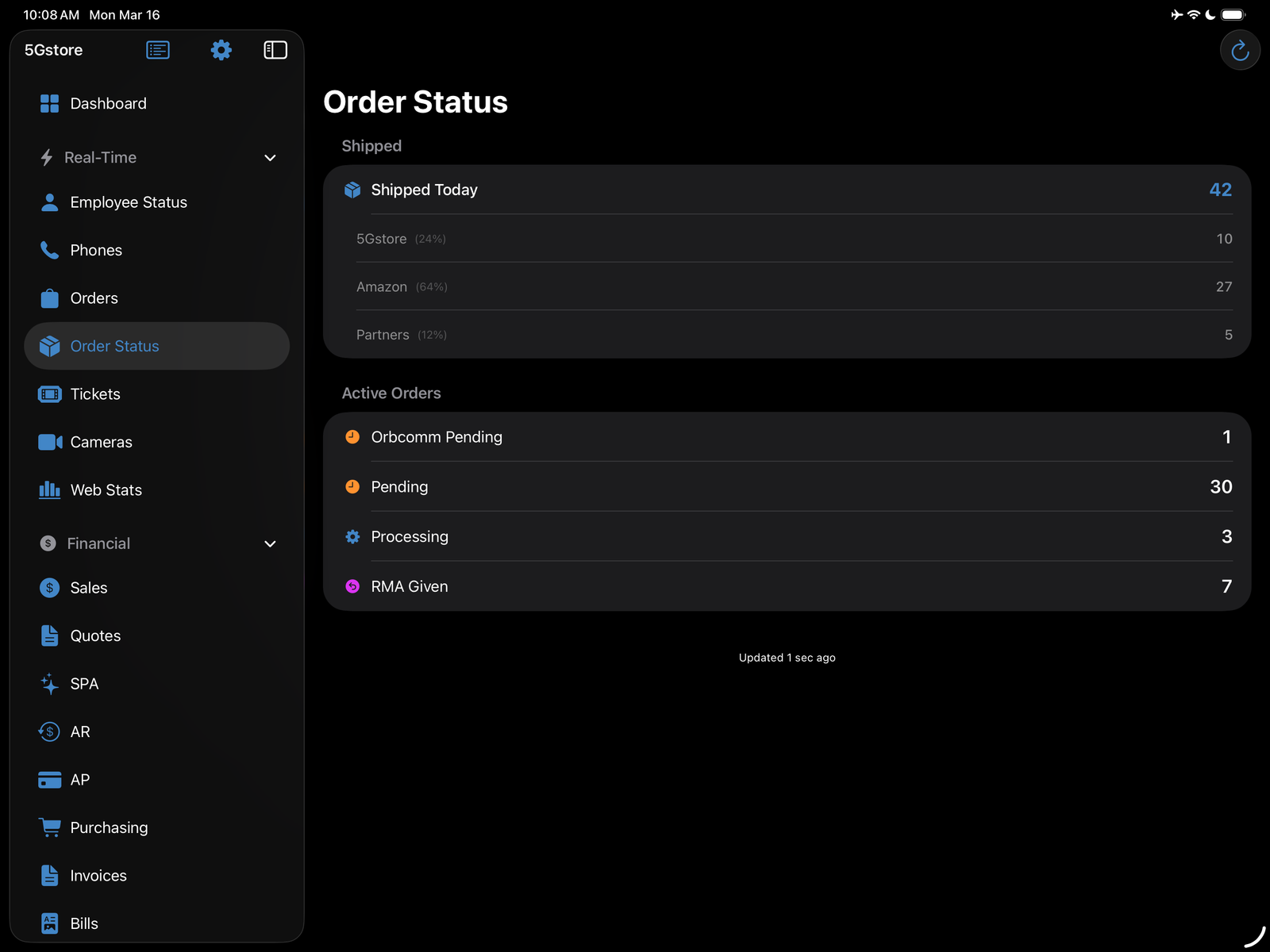Open the Phones section via phone icon

coord(48,250)
